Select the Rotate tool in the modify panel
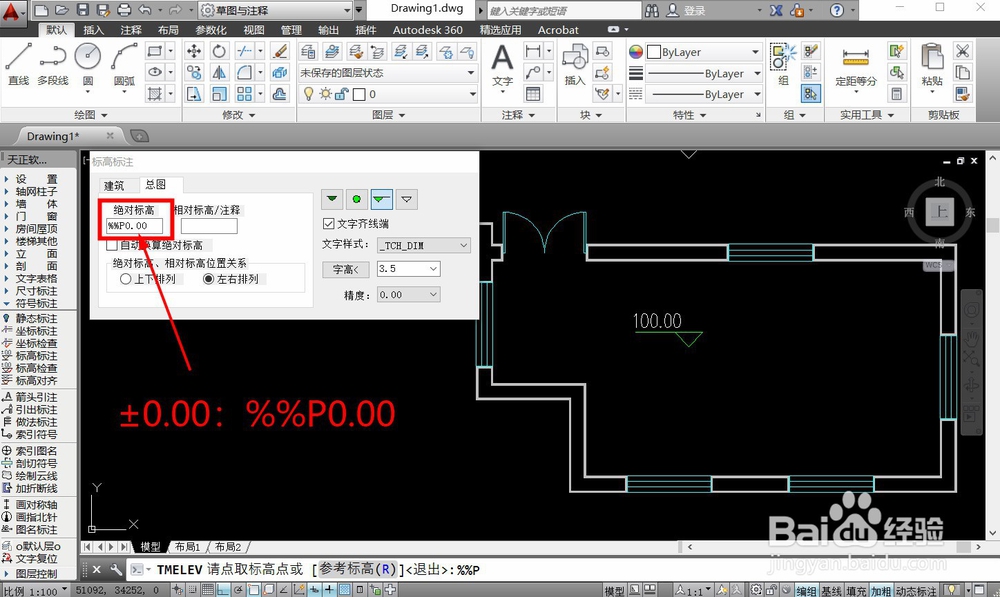Screen dimensions: 1000x597 (220, 50)
